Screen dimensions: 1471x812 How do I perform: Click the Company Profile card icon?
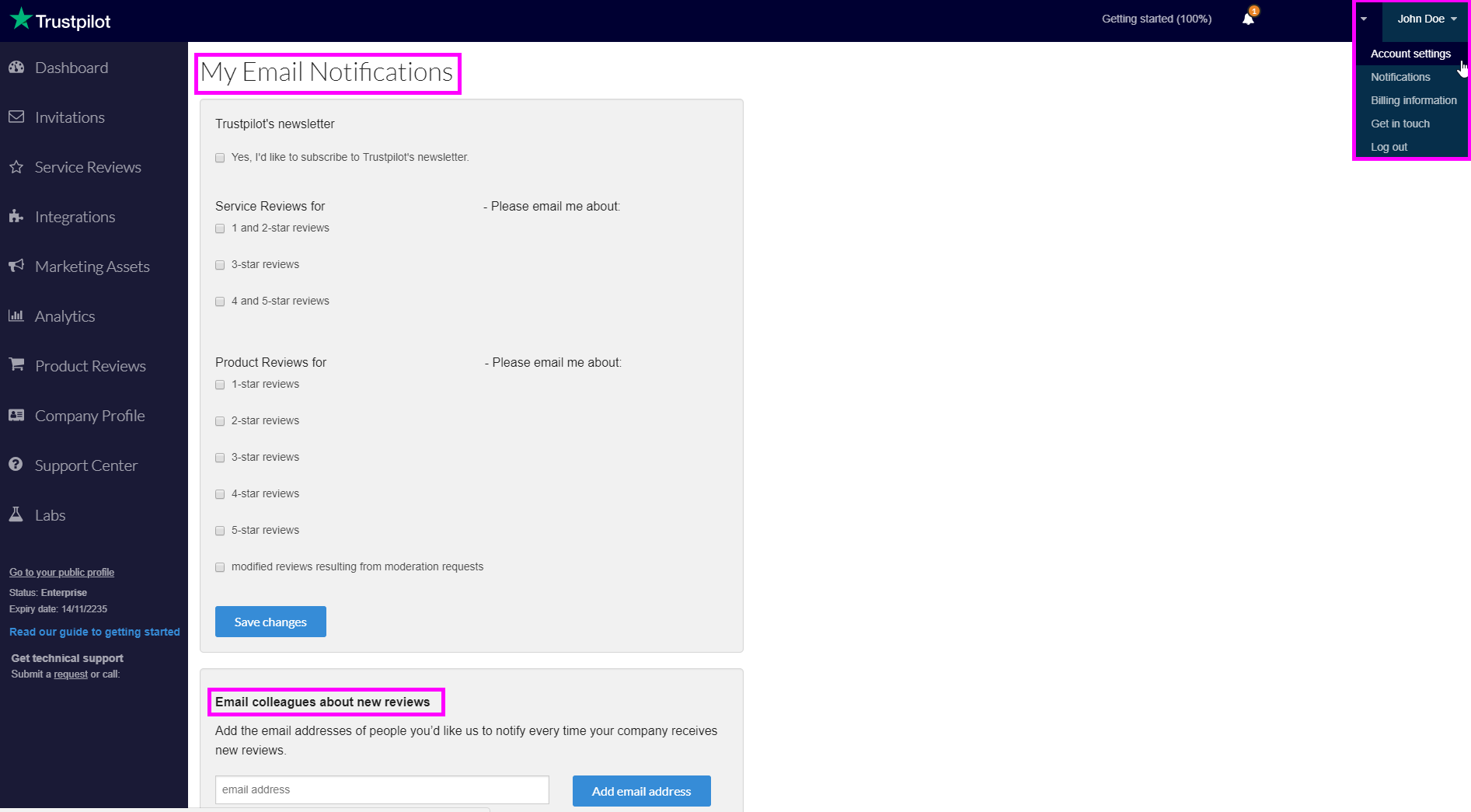[x=16, y=416]
